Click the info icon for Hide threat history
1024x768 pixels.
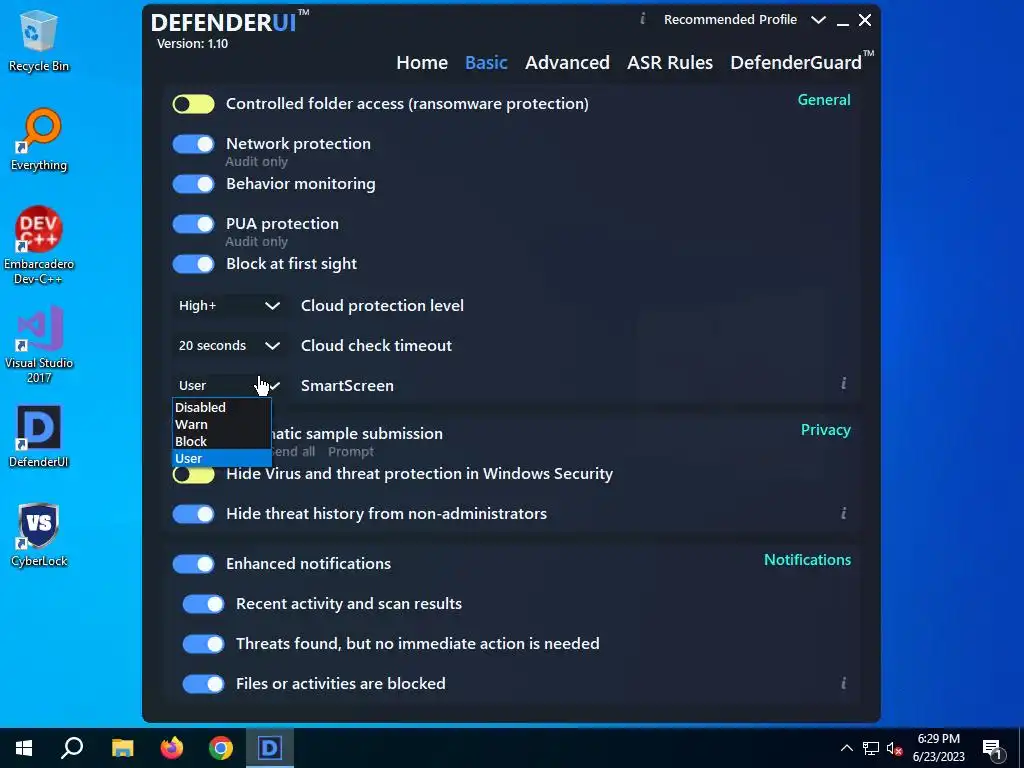click(843, 513)
